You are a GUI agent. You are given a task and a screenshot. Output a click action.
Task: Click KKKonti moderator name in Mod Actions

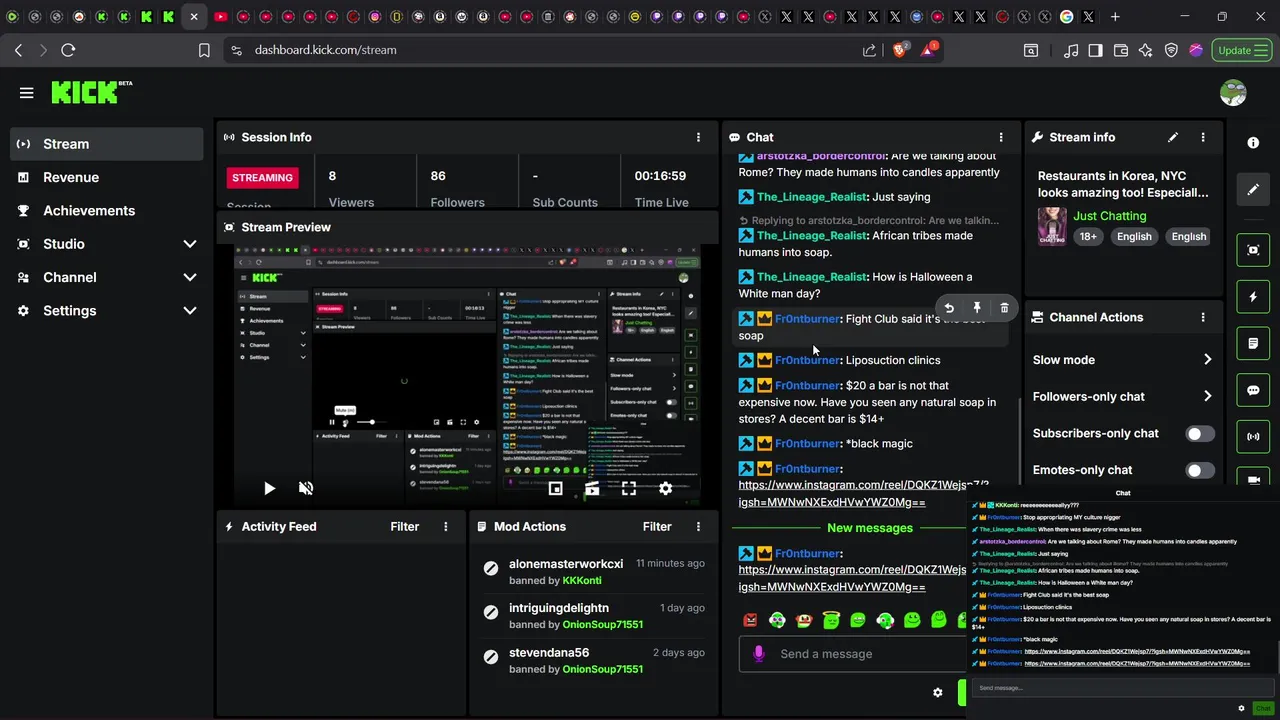(x=582, y=581)
